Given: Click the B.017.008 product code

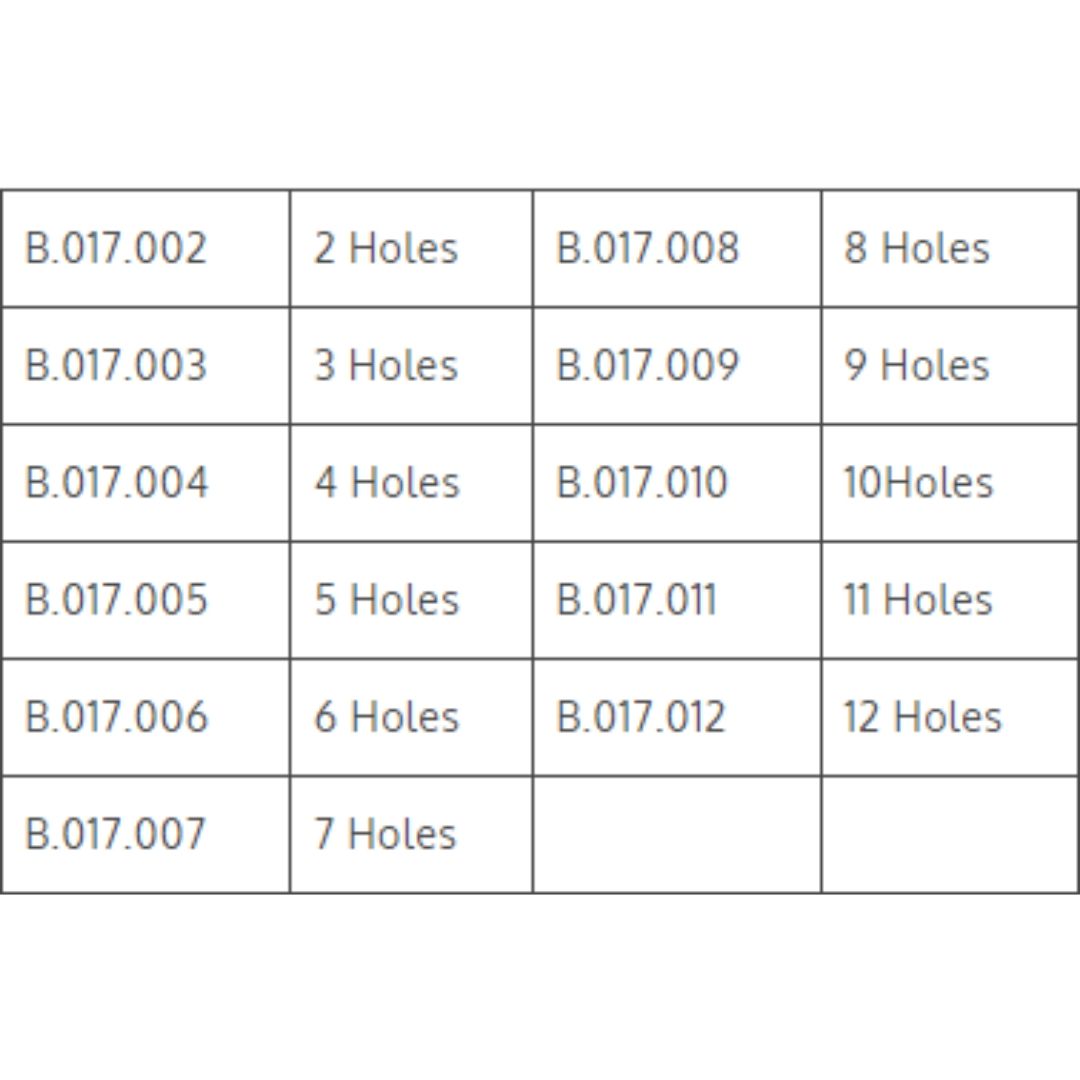Looking at the screenshot, I should (x=647, y=248).
